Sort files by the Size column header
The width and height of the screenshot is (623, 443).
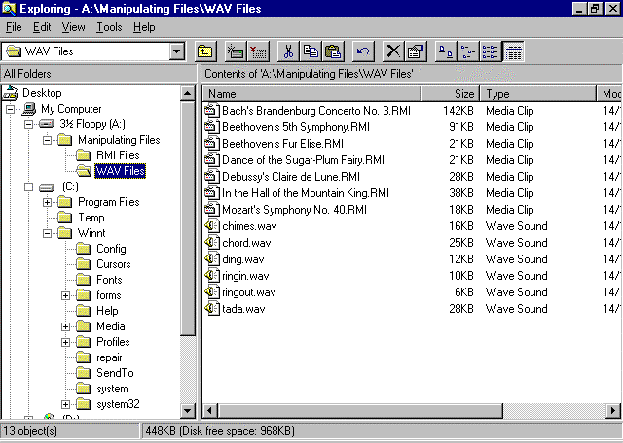point(452,94)
